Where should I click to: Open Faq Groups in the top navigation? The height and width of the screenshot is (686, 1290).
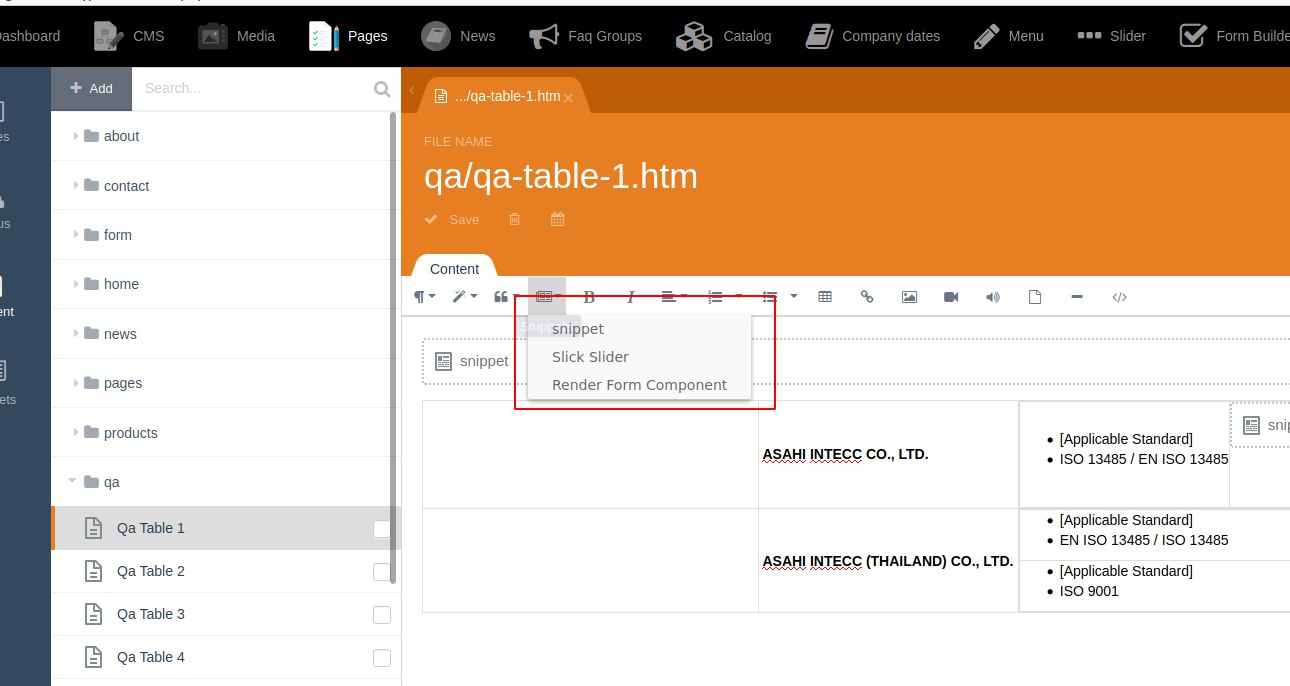pyautogui.click(x=586, y=36)
